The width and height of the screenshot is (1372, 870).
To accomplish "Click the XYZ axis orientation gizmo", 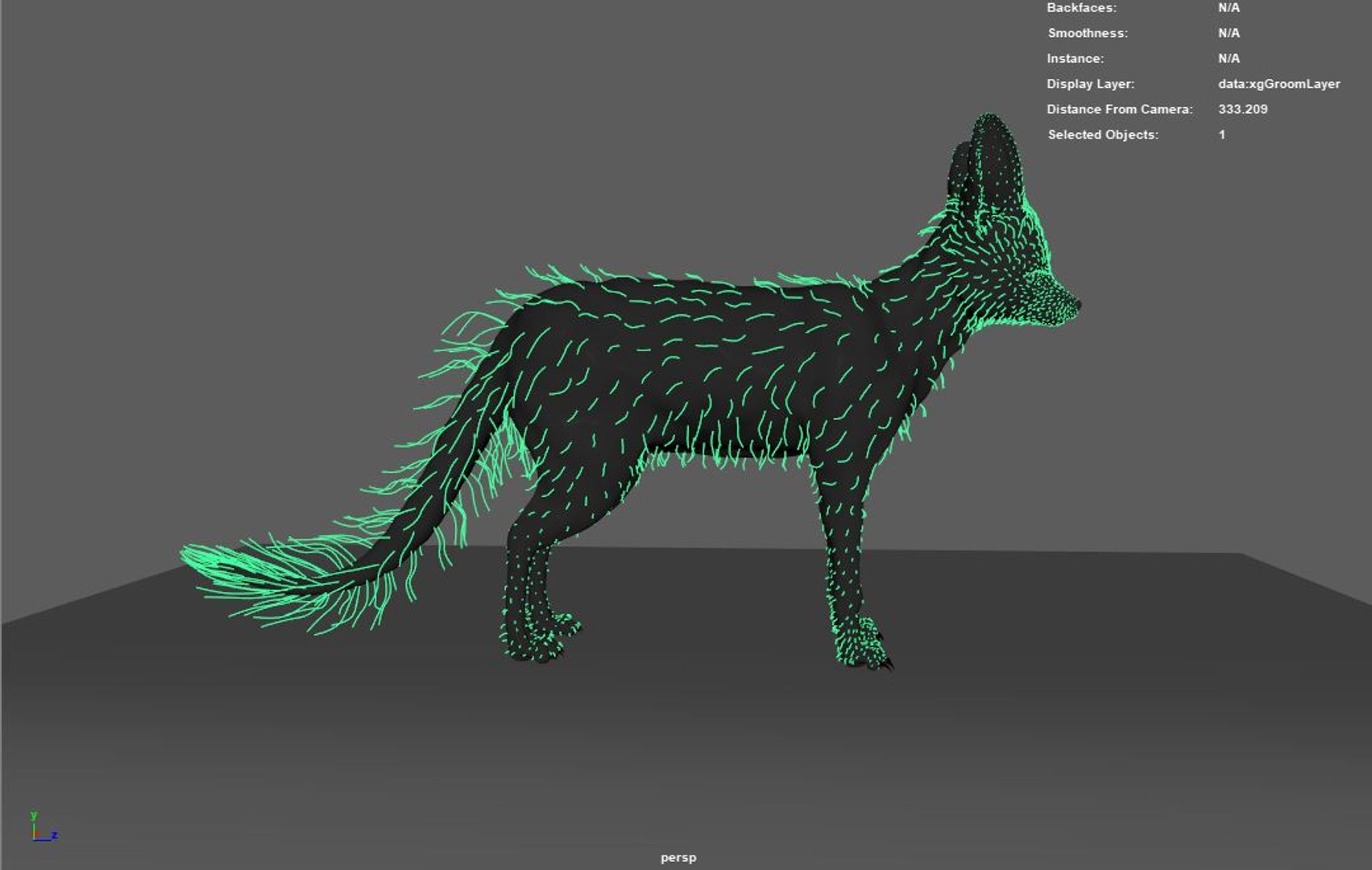I will point(43,826).
